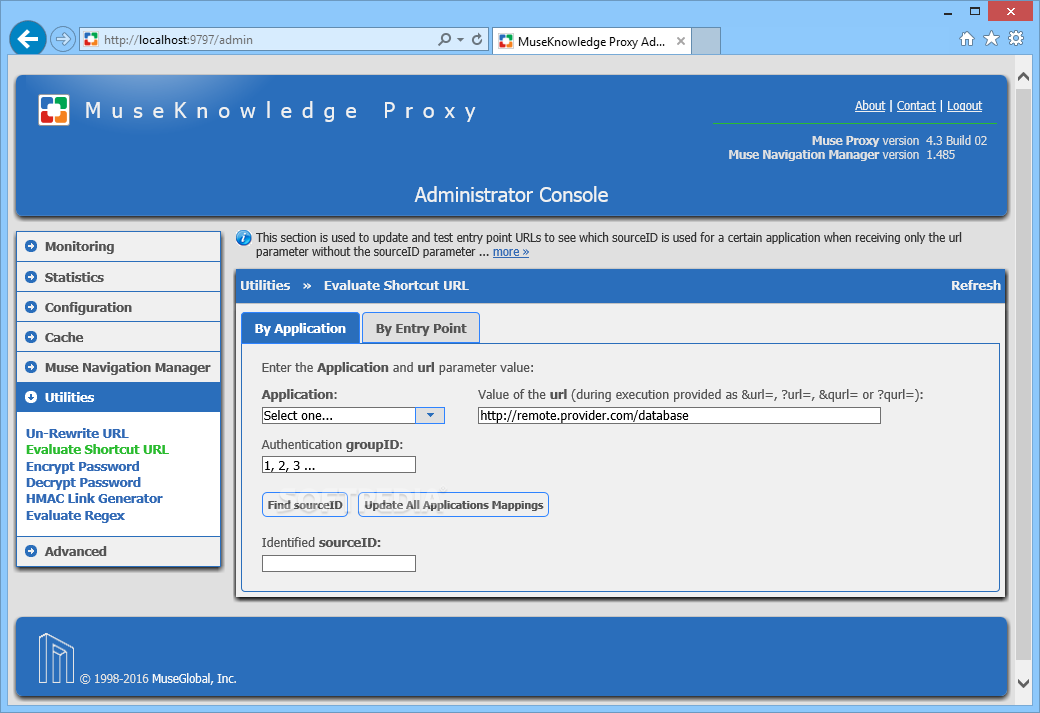Click the Logout link
1040x713 pixels.
point(964,105)
